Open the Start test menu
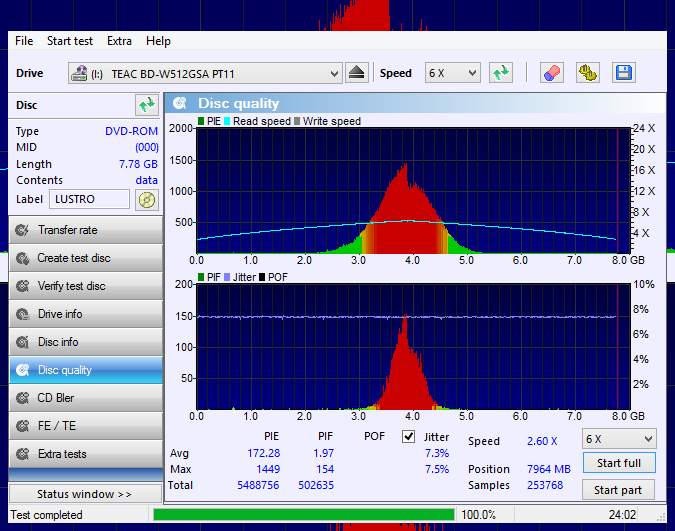Screen dimensions: 675x531 70,41
